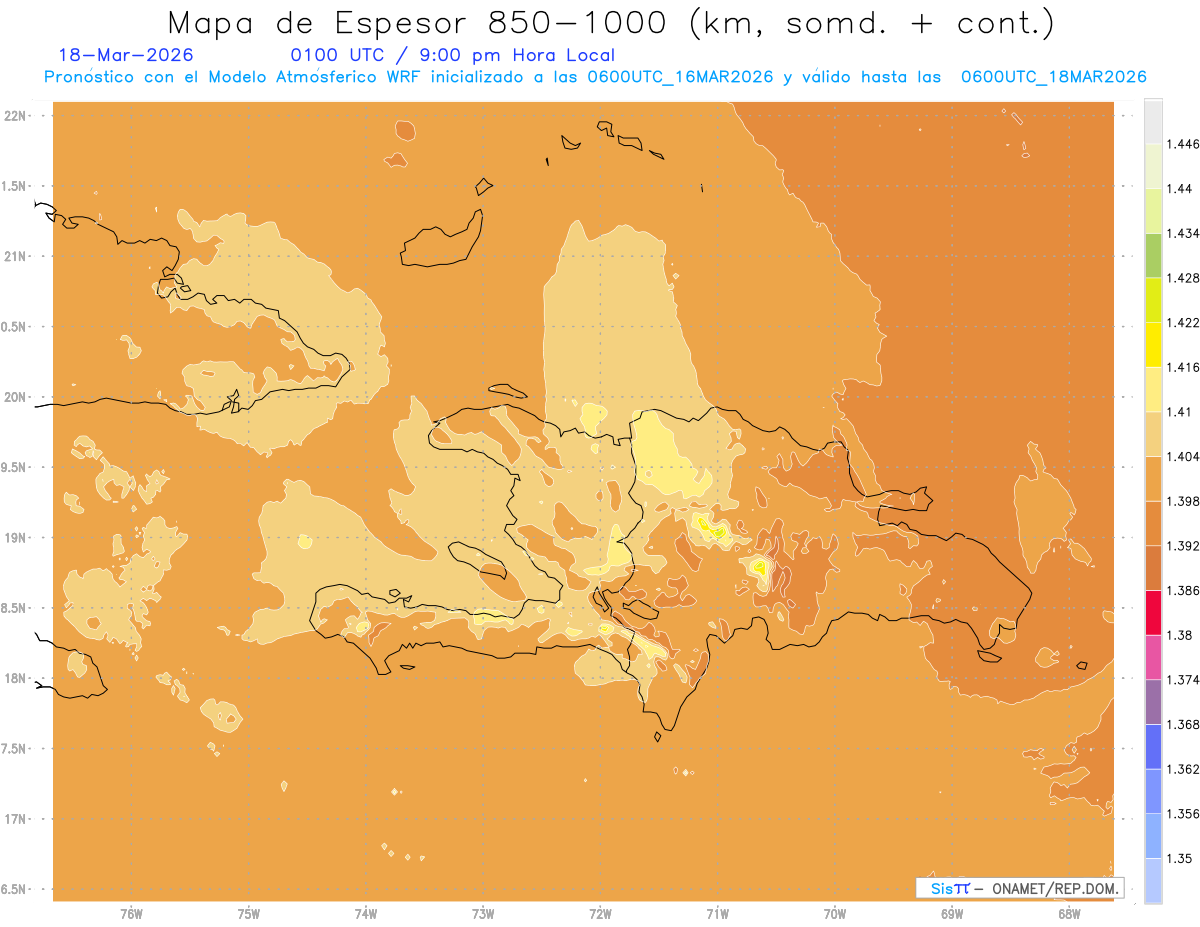The width and height of the screenshot is (1200, 927).
Task: Click the legend value '1.434'
Action: [1184, 233]
